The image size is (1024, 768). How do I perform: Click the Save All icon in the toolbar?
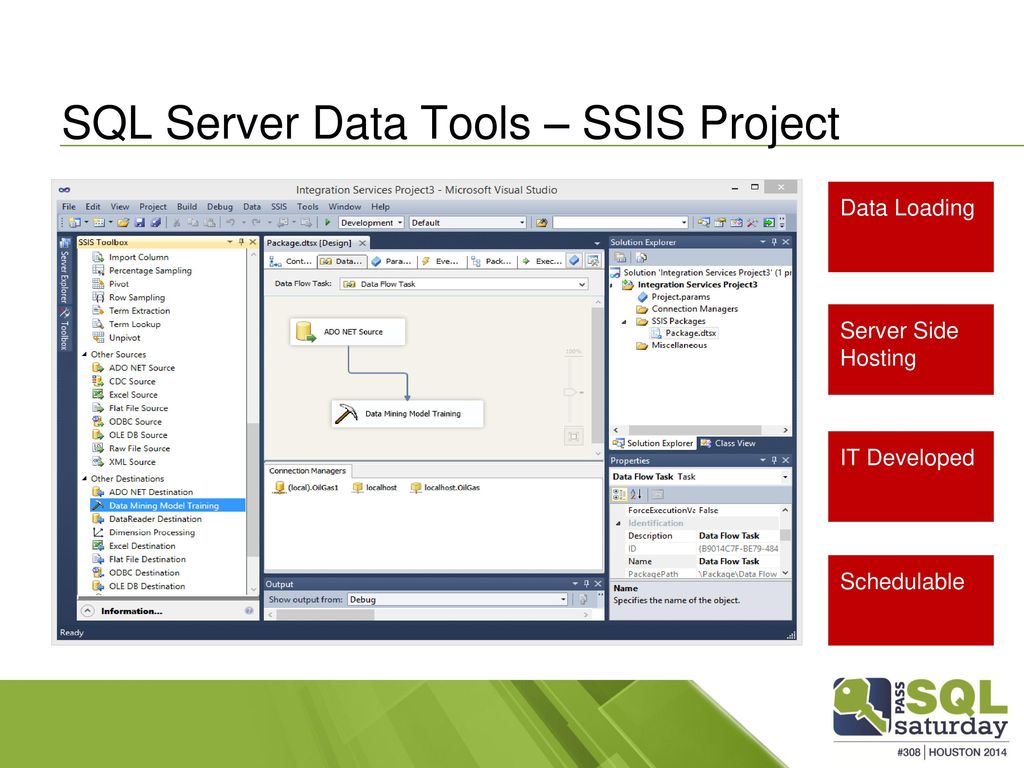tap(155, 223)
